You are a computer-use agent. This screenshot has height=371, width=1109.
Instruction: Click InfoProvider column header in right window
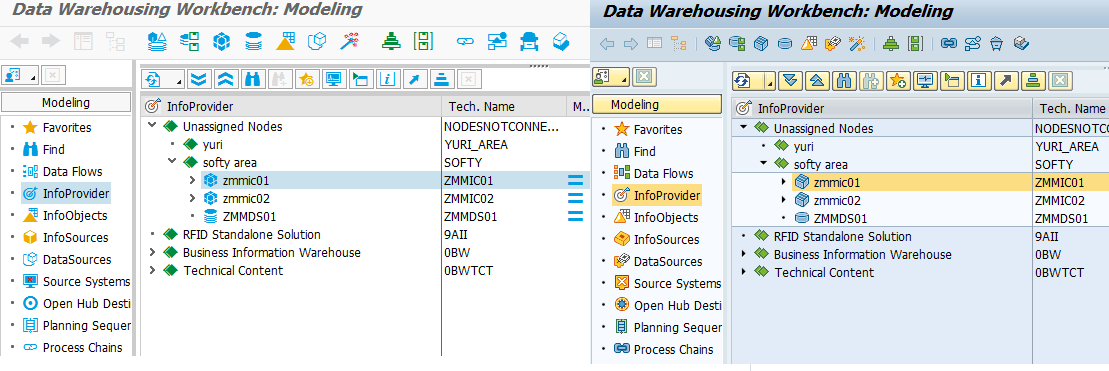pyautogui.click(x=882, y=108)
